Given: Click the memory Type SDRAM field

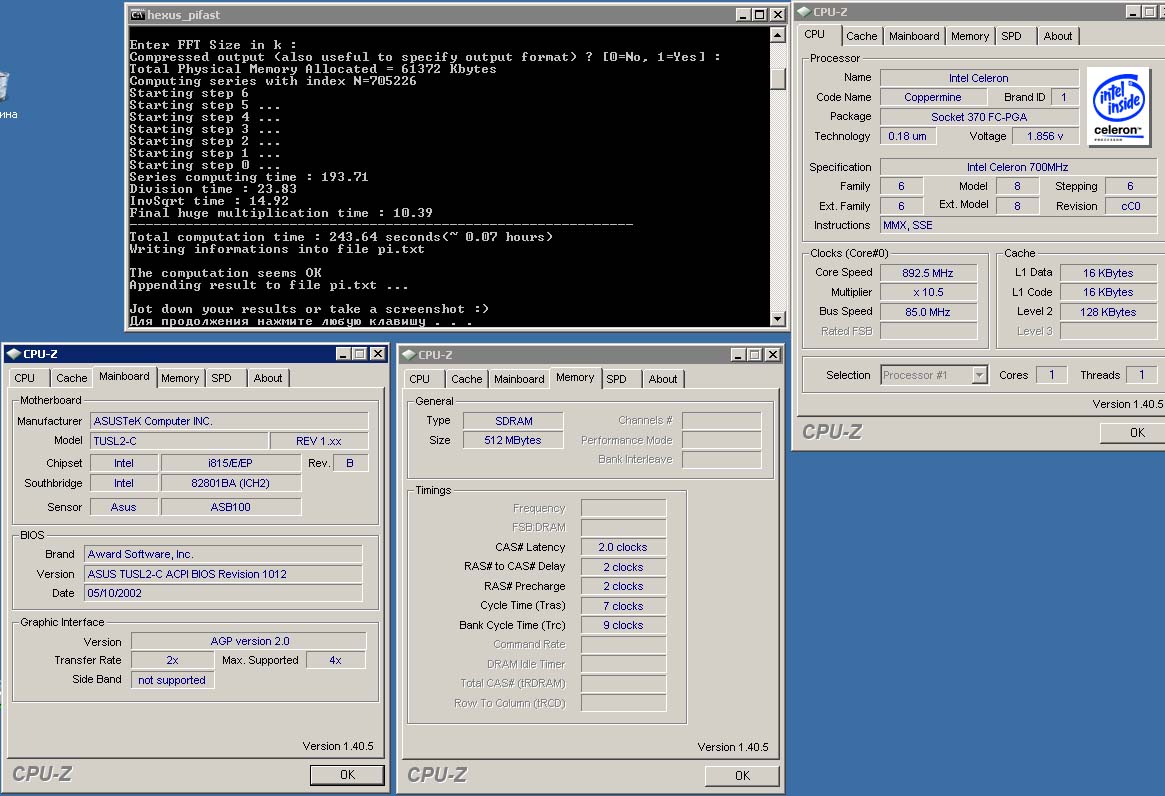Looking at the screenshot, I should [513, 421].
